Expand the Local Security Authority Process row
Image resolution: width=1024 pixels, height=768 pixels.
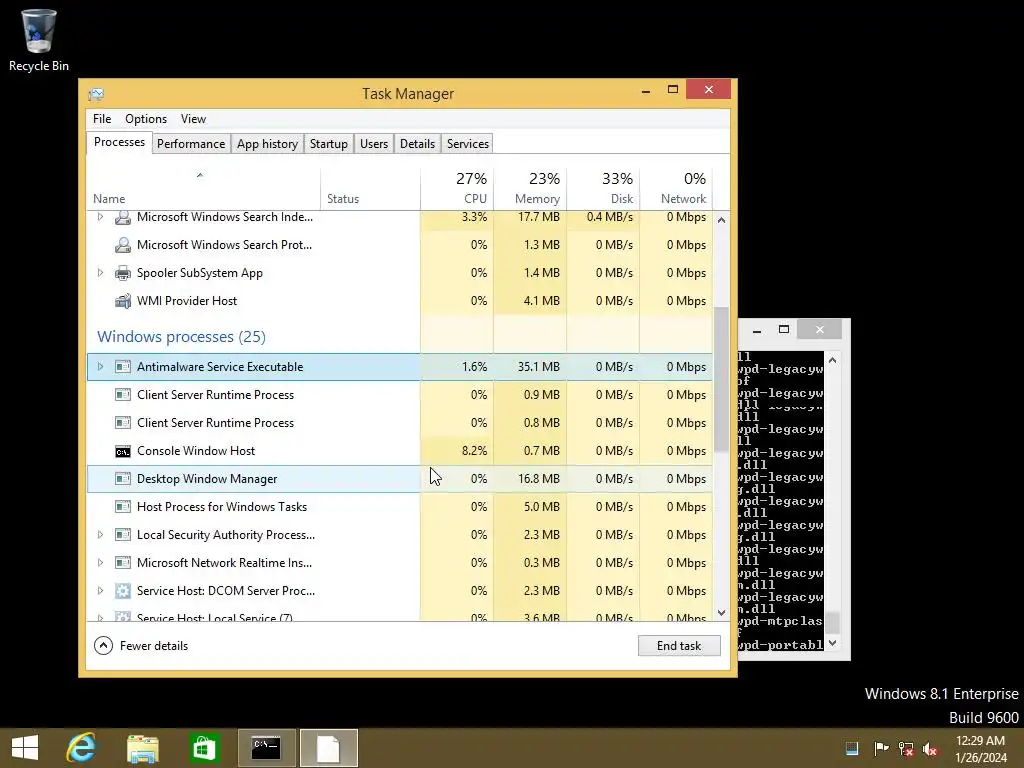[x=100, y=535]
